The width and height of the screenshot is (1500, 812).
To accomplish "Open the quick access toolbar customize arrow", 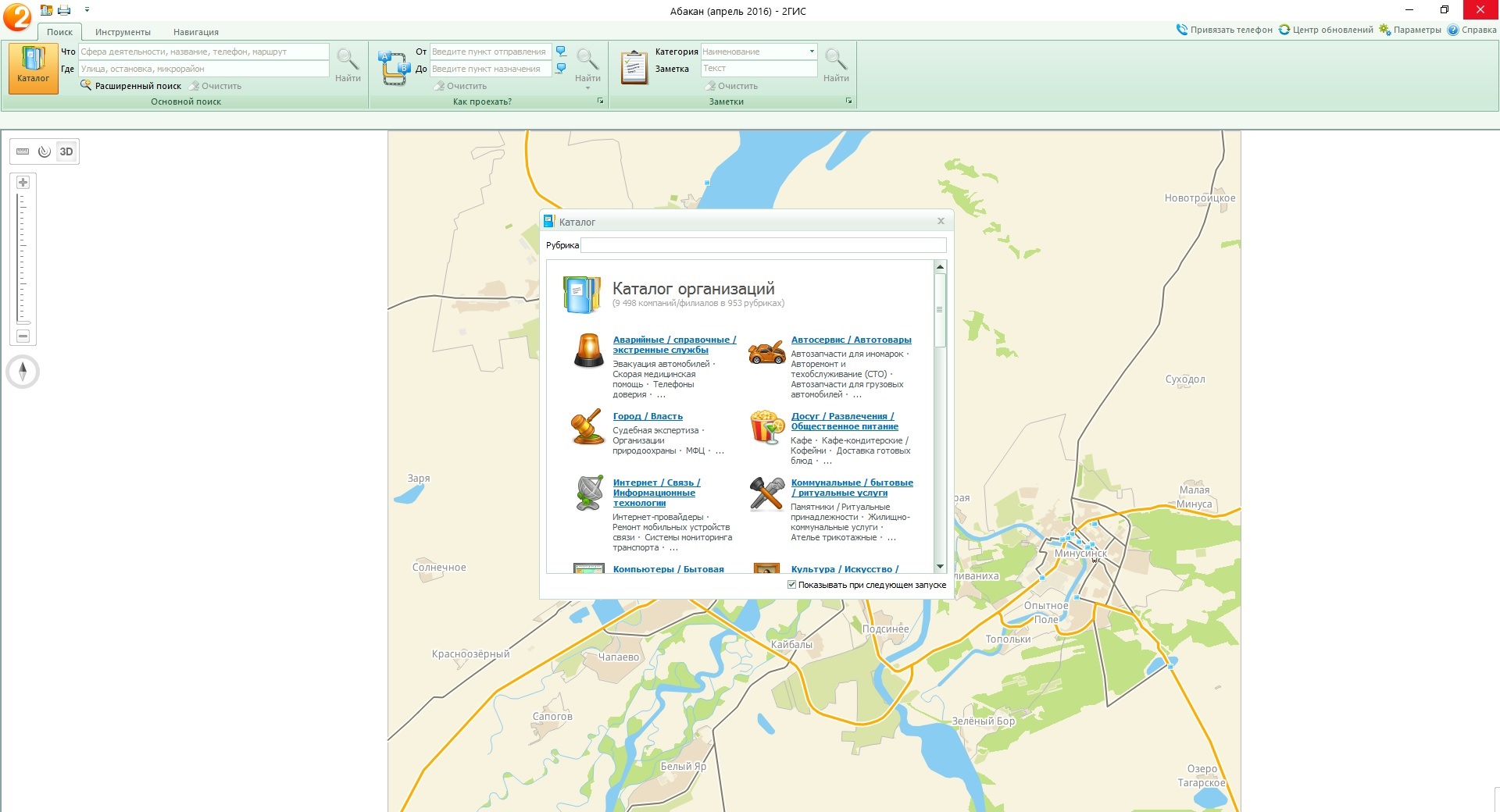I will [87, 10].
